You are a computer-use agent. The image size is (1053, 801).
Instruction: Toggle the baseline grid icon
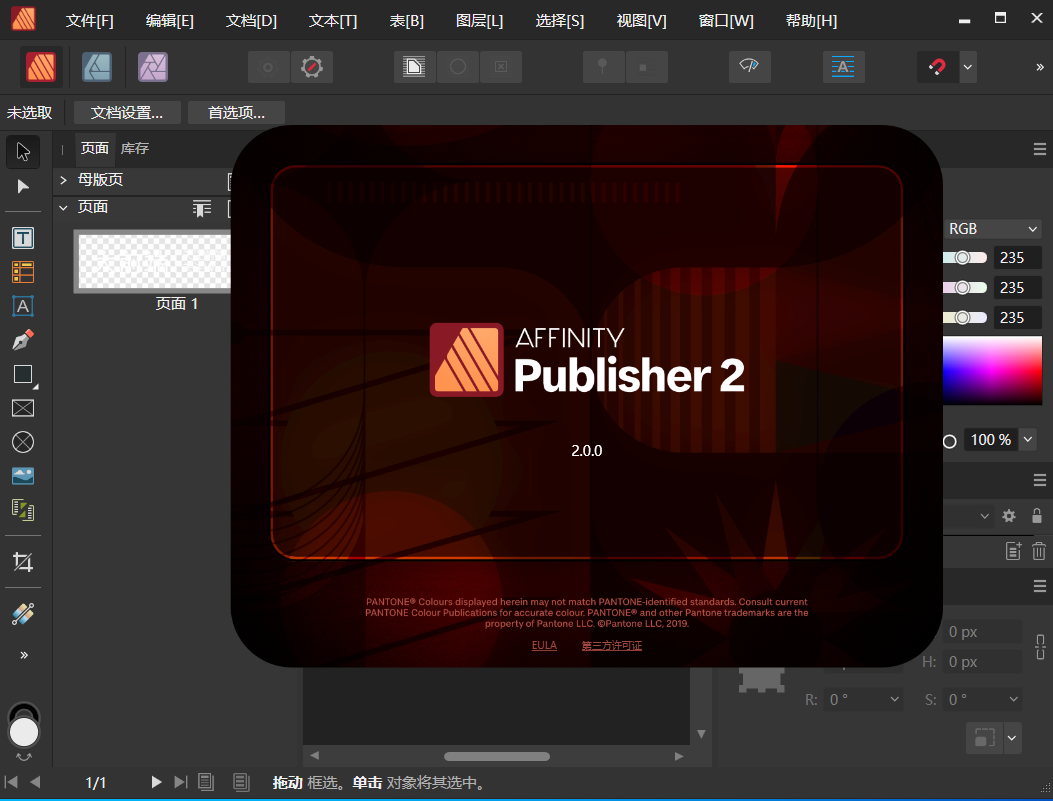[843, 67]
